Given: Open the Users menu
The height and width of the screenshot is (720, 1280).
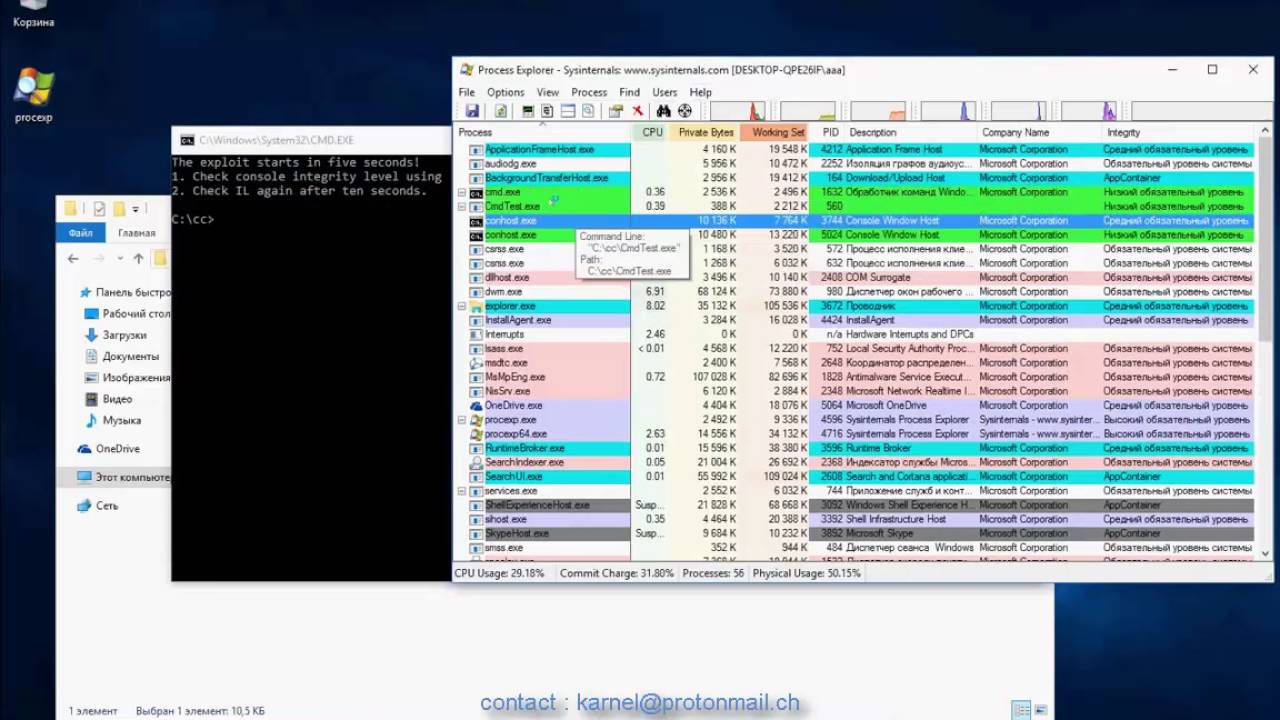Looking at the screenshot, I should [x=664, y=92].
